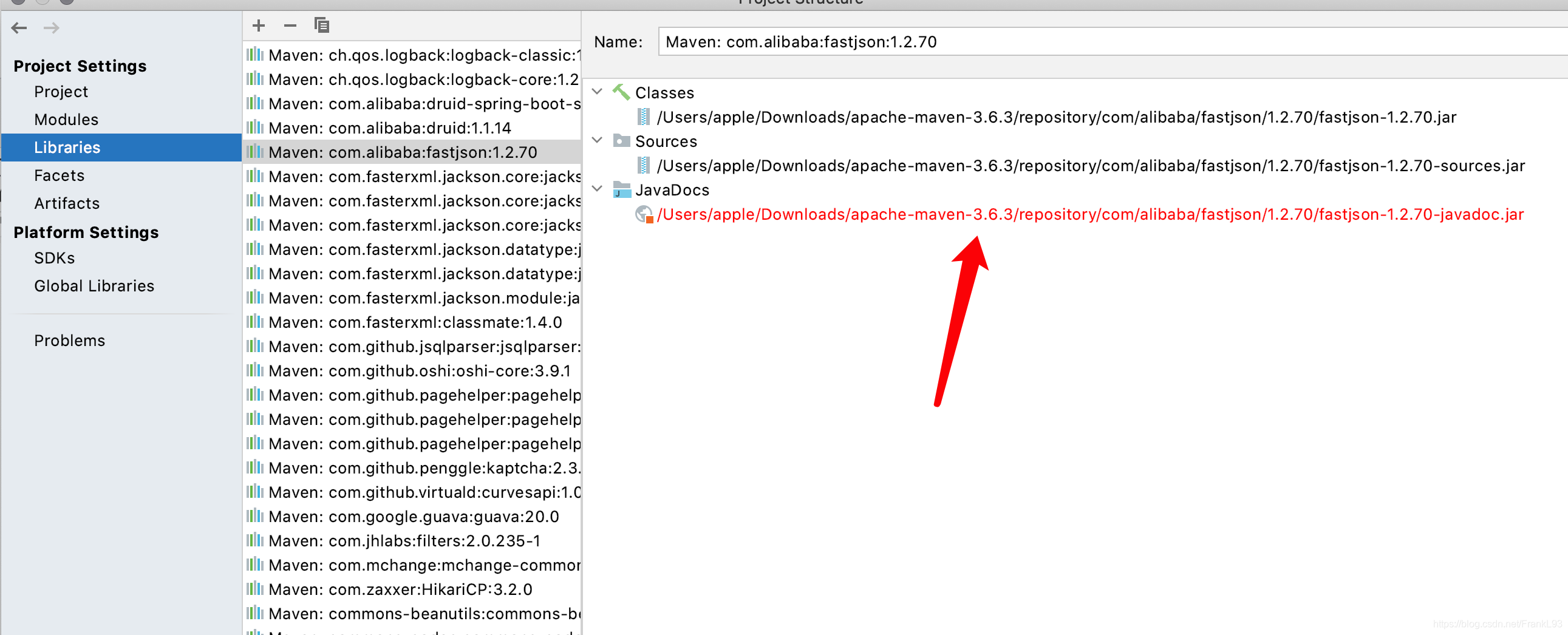Click library icon beside druid:1.1.14 entry

point(255,127)
